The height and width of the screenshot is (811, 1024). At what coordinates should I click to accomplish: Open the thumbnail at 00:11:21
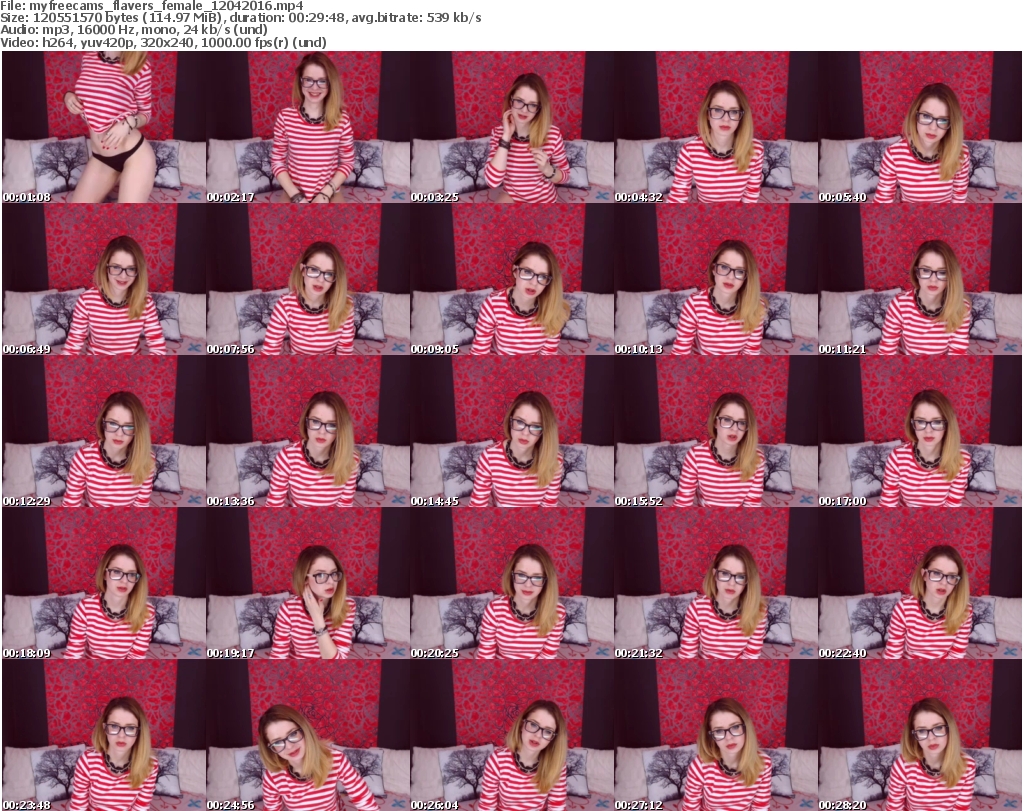click(919, 279)
